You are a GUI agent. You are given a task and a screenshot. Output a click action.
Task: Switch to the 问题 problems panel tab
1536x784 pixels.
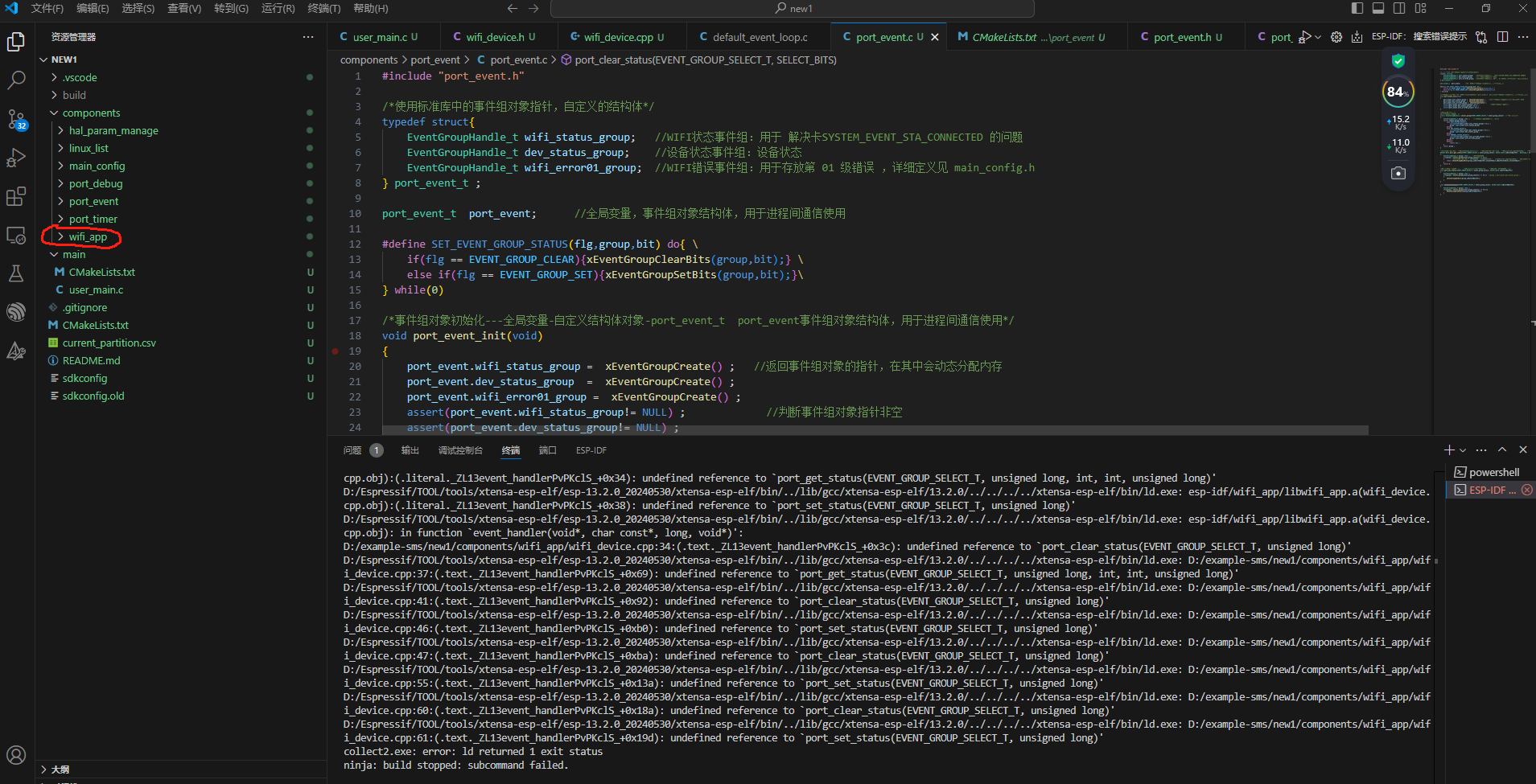click(352, 450)
